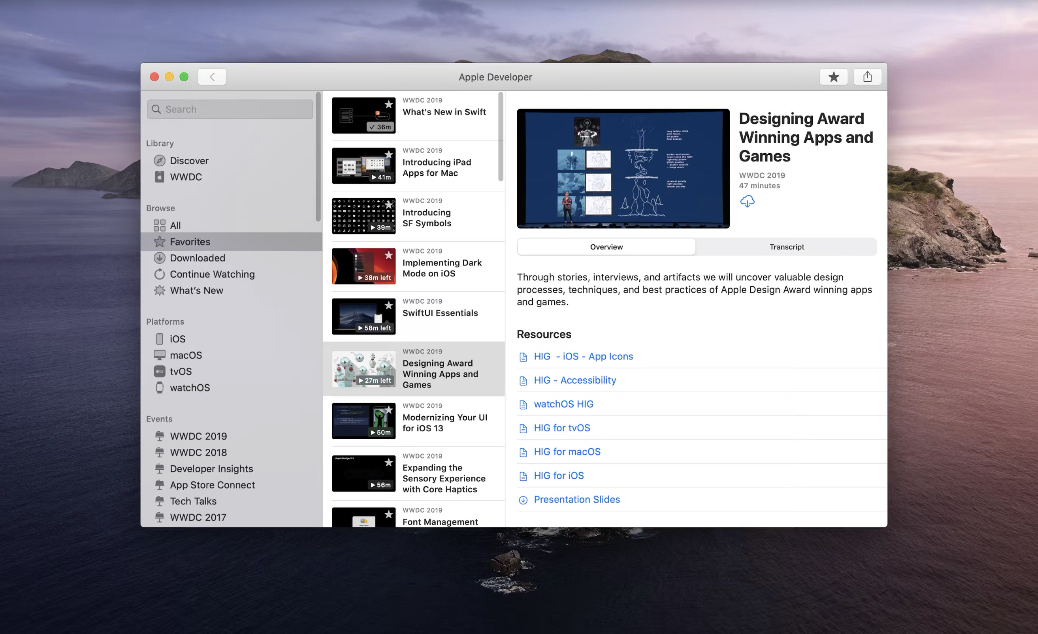Click the back chevron button
The width and height of the screenshot is (1038, 634).
[212, 77]
